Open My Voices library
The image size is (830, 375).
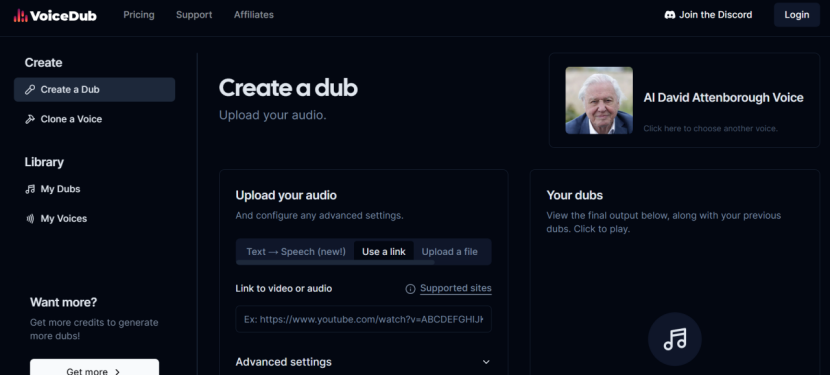tap(94, 219)
